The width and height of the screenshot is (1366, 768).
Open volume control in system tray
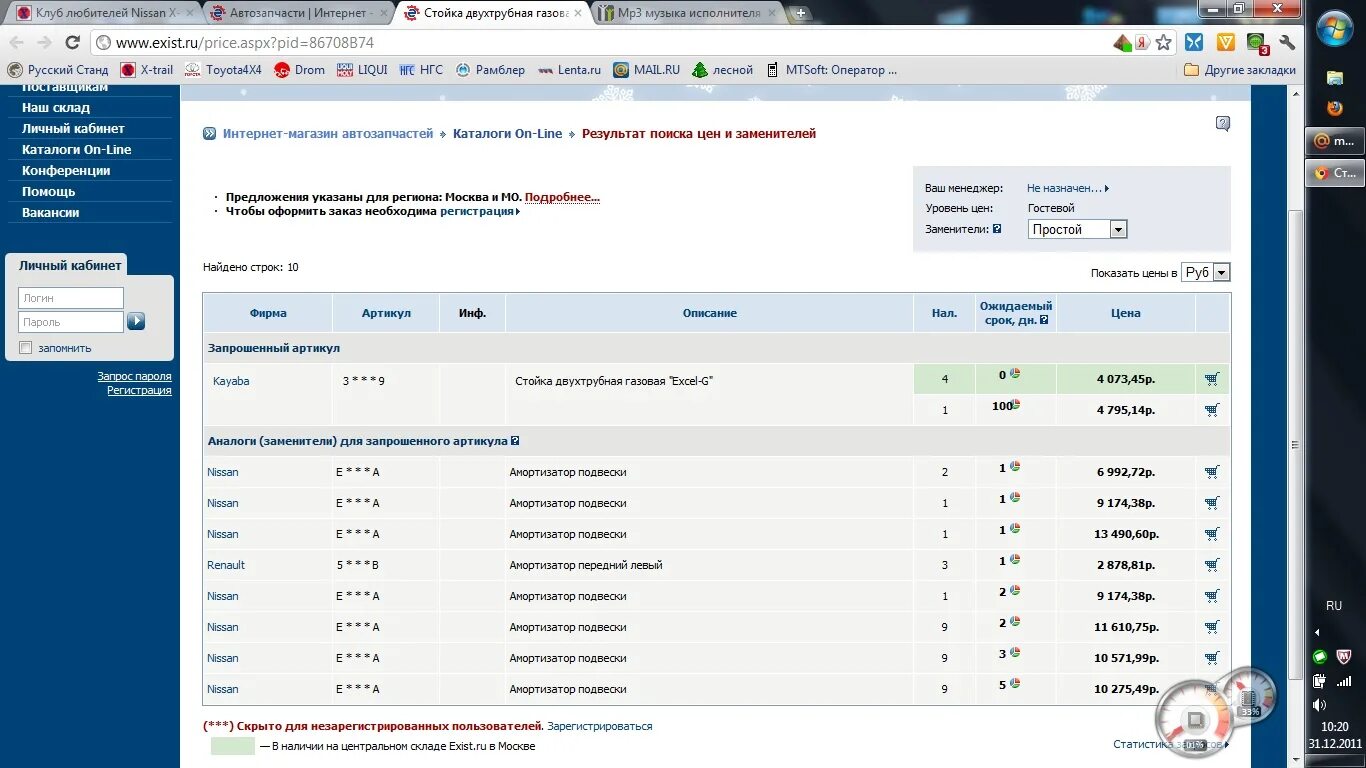(x=1320, y=705)
